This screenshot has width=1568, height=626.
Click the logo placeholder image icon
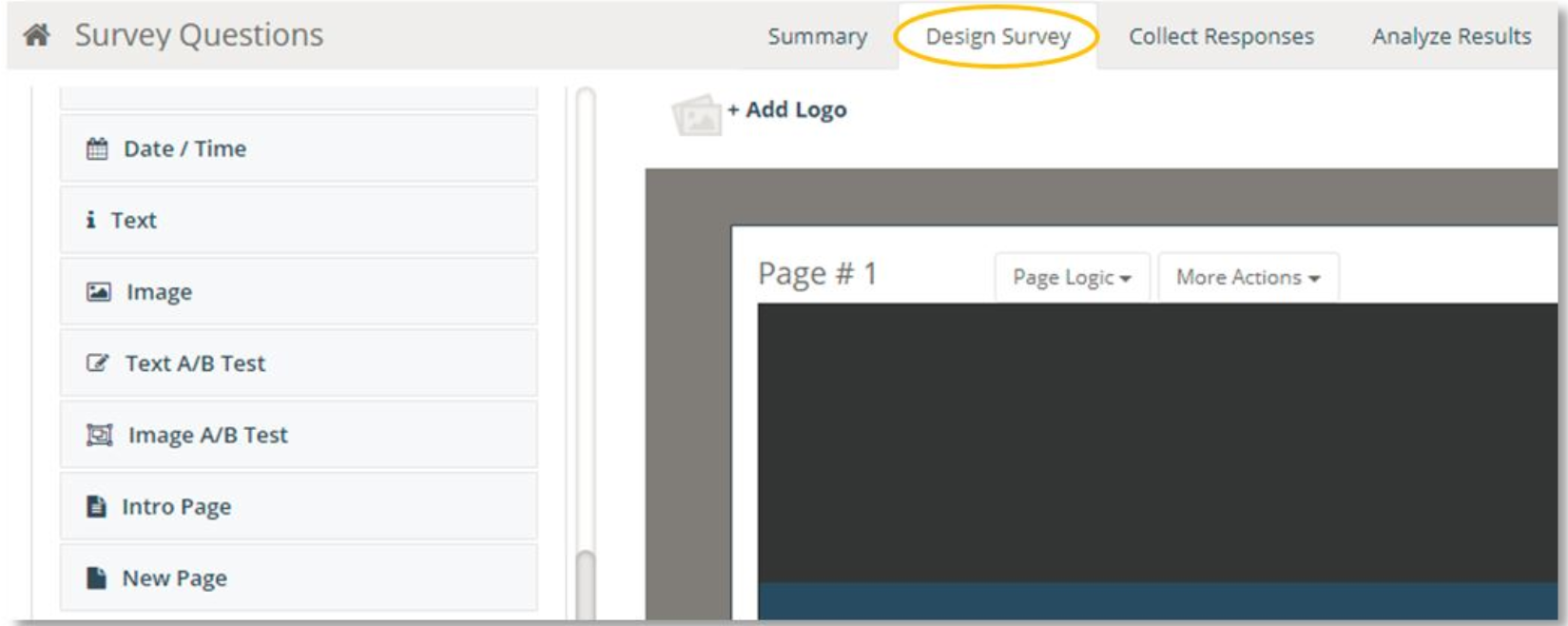click(x=696, y=116)
